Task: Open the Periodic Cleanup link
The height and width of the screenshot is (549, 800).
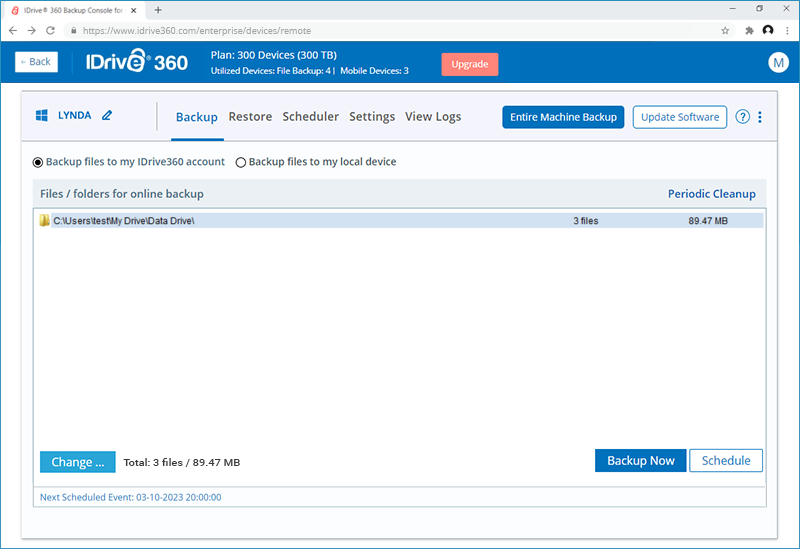Action: click(x=712, y=194)
